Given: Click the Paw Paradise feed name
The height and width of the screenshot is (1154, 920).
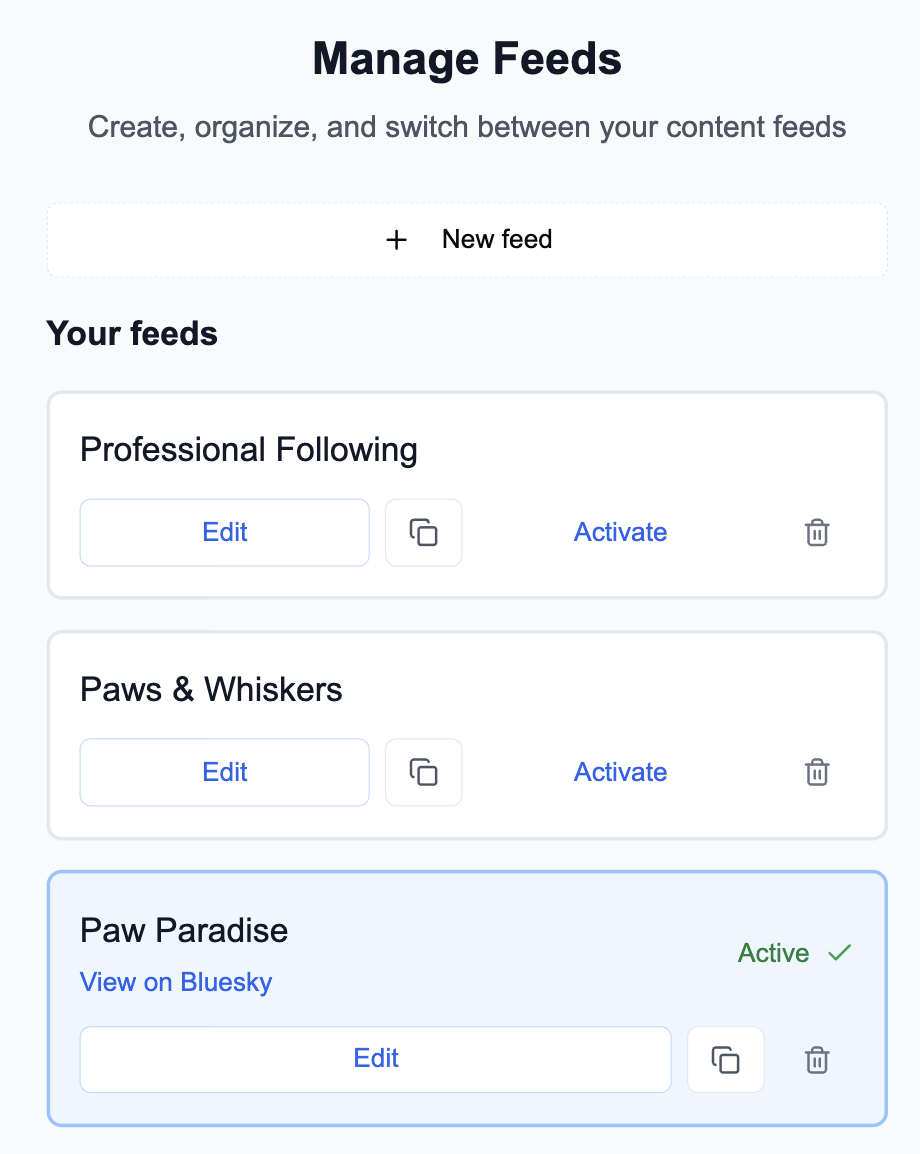Looking at the screenshot, I should point(184,931).
